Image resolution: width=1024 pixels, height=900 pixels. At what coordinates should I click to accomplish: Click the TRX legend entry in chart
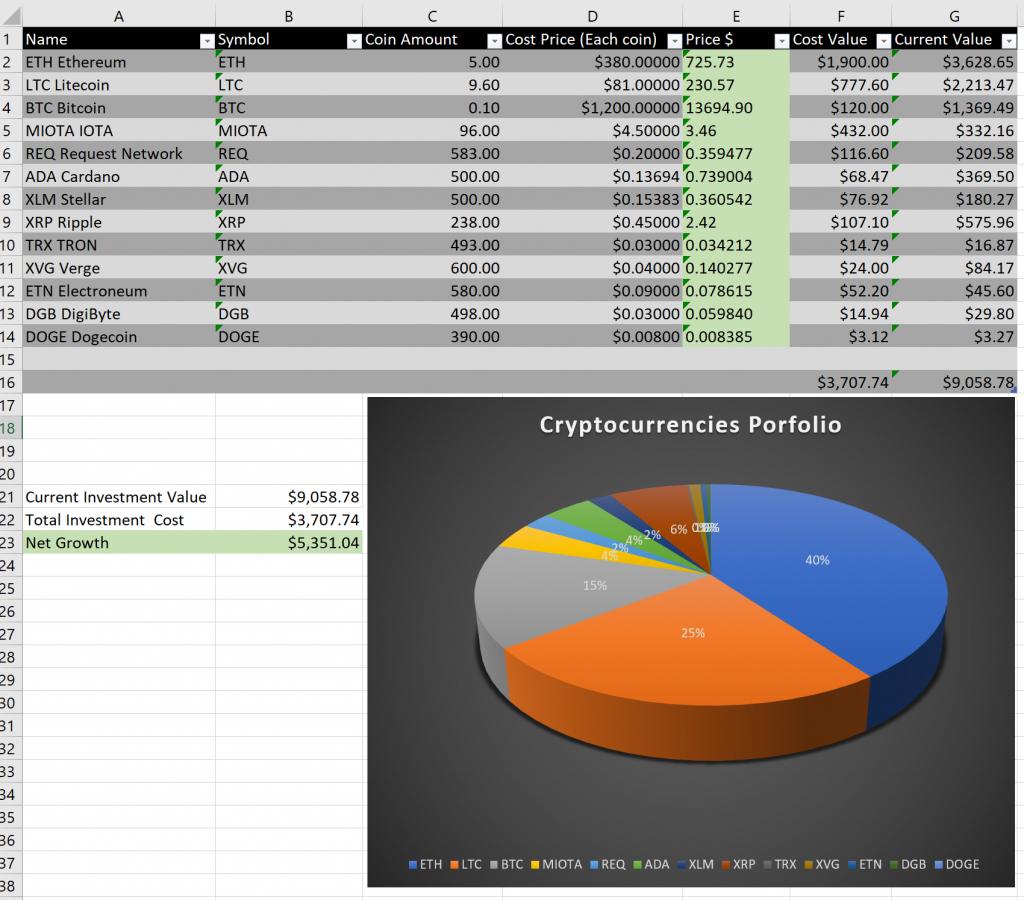[x=780, y=865]
